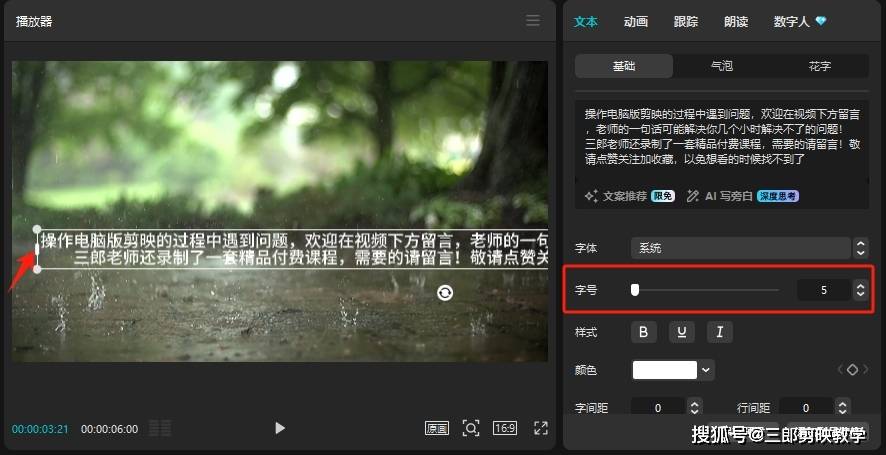Switch to the 动画 animation tab
Viewport: 886px width, 455px height.
click(635, 21)
